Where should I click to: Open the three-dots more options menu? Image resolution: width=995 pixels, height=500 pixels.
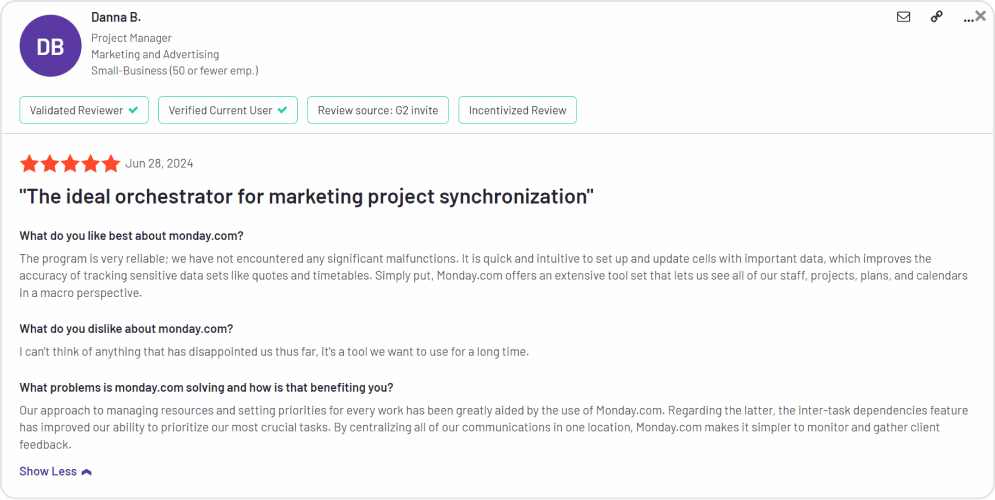tap(968, 20)
